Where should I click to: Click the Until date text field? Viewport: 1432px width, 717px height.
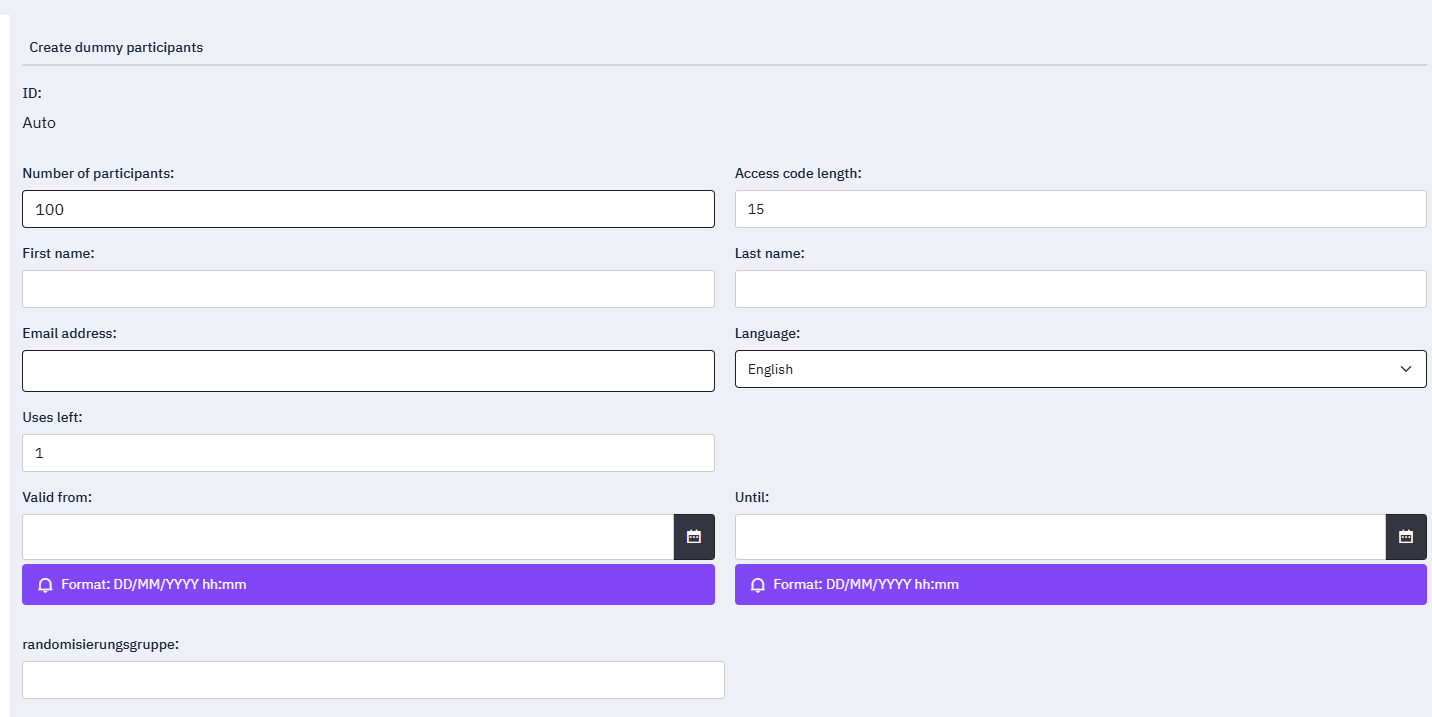pos(1060,537)
